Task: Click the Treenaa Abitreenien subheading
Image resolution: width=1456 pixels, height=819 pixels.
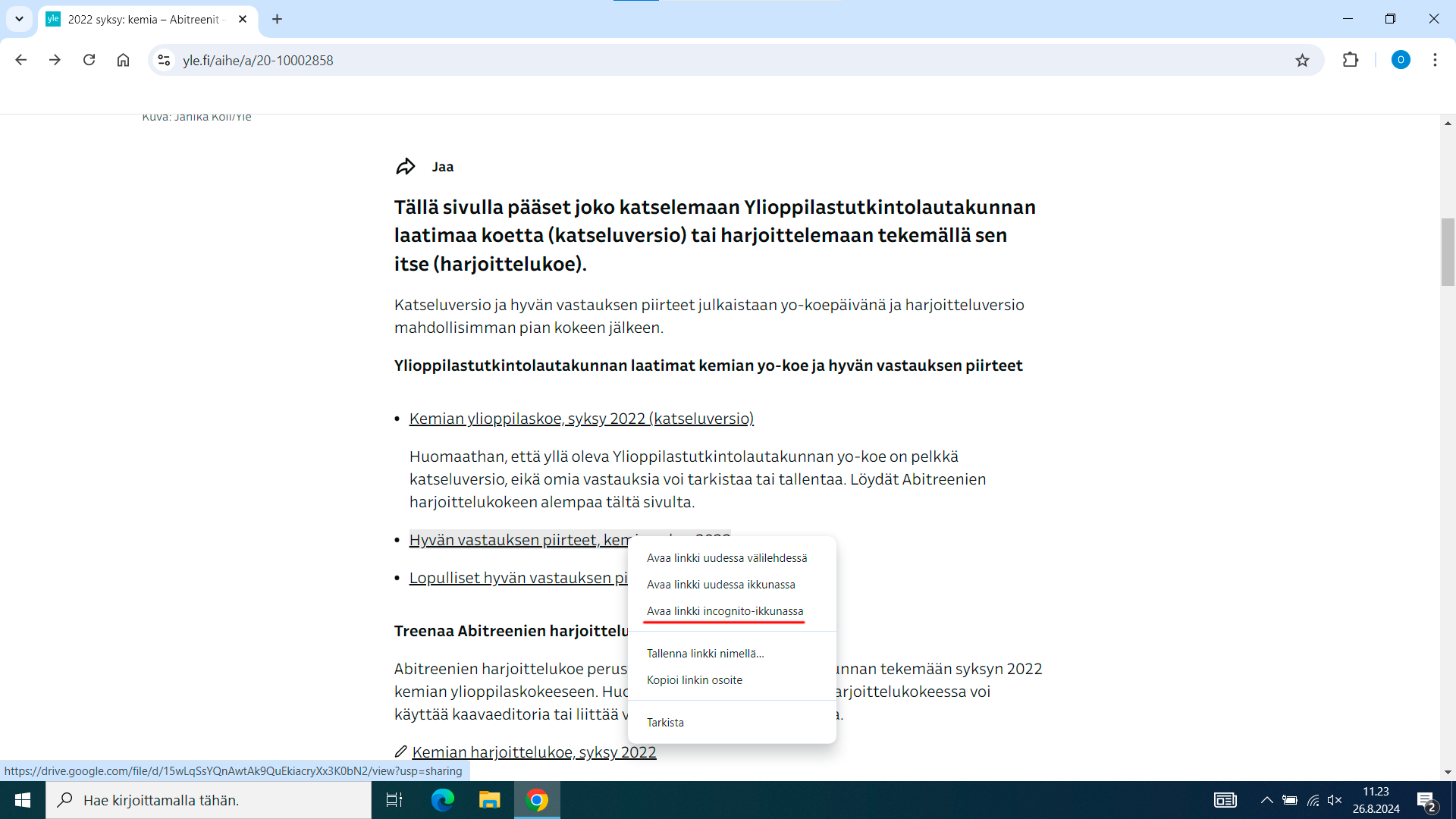Action: (x=511, y=631)
